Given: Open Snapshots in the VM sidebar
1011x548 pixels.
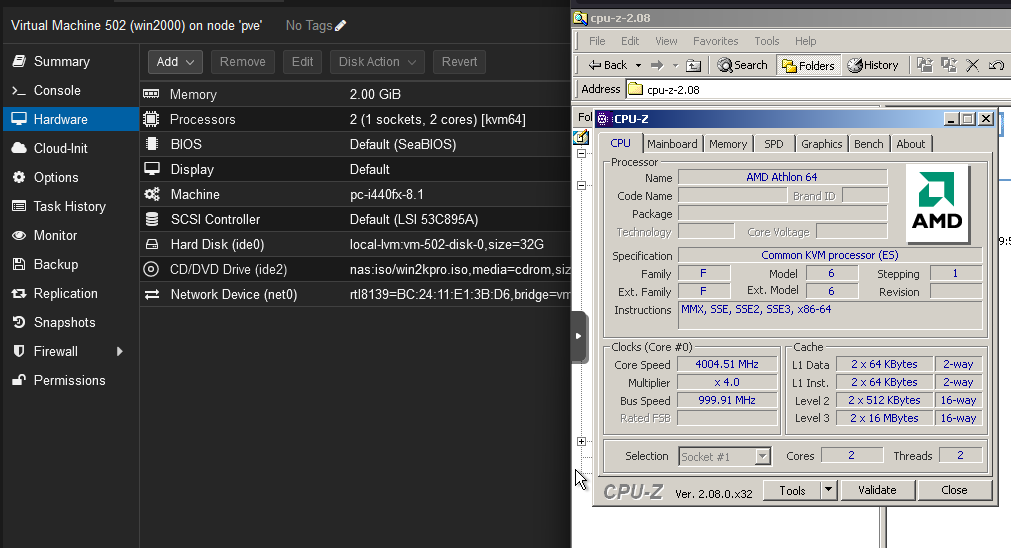Looking at the screenshot, I should coord(64,322).
